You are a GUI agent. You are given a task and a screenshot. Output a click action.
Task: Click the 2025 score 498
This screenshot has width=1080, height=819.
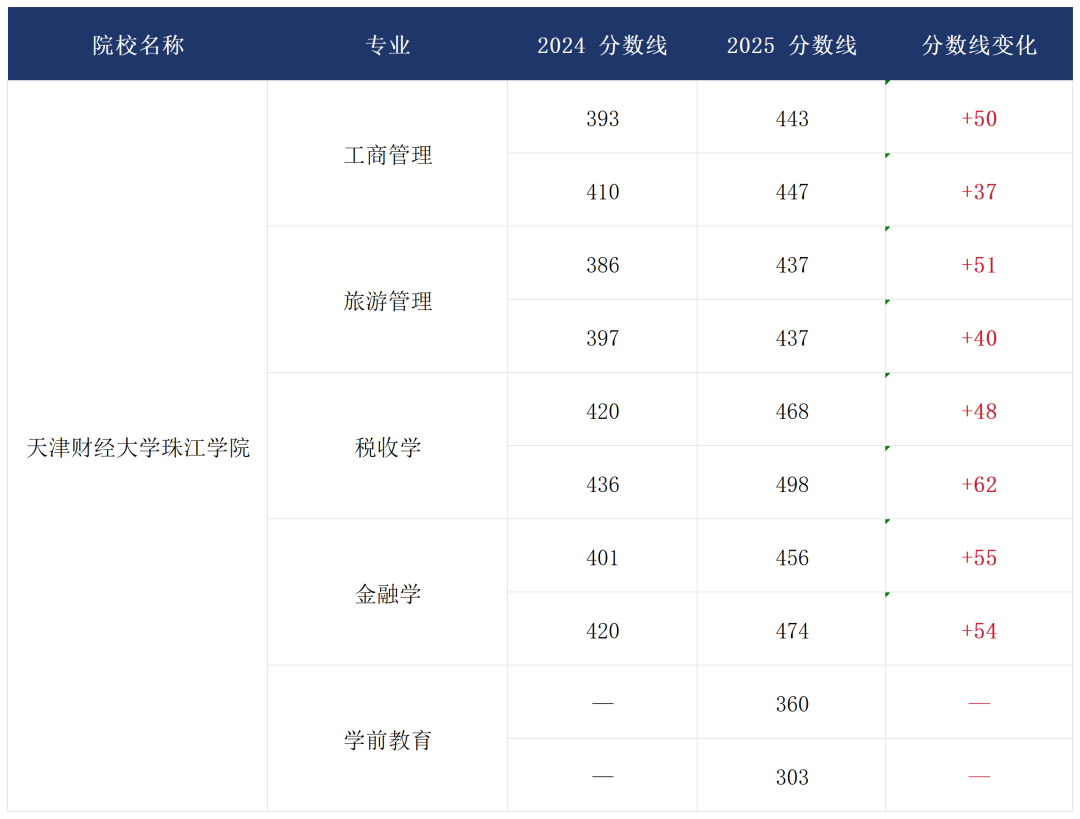pyautogui.click(x=792, y=484)
